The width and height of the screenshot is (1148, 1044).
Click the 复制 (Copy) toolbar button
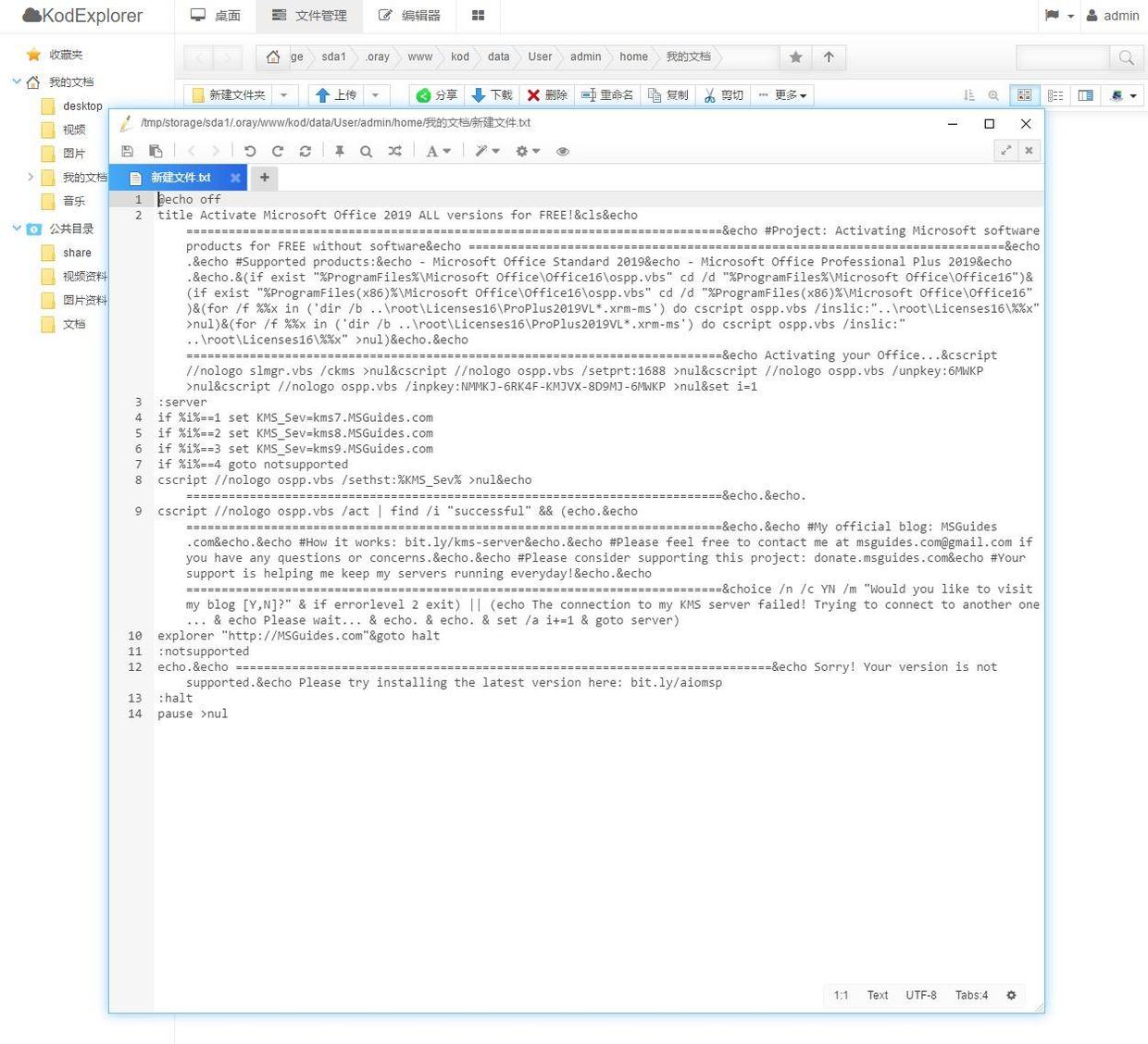(668, 95)
